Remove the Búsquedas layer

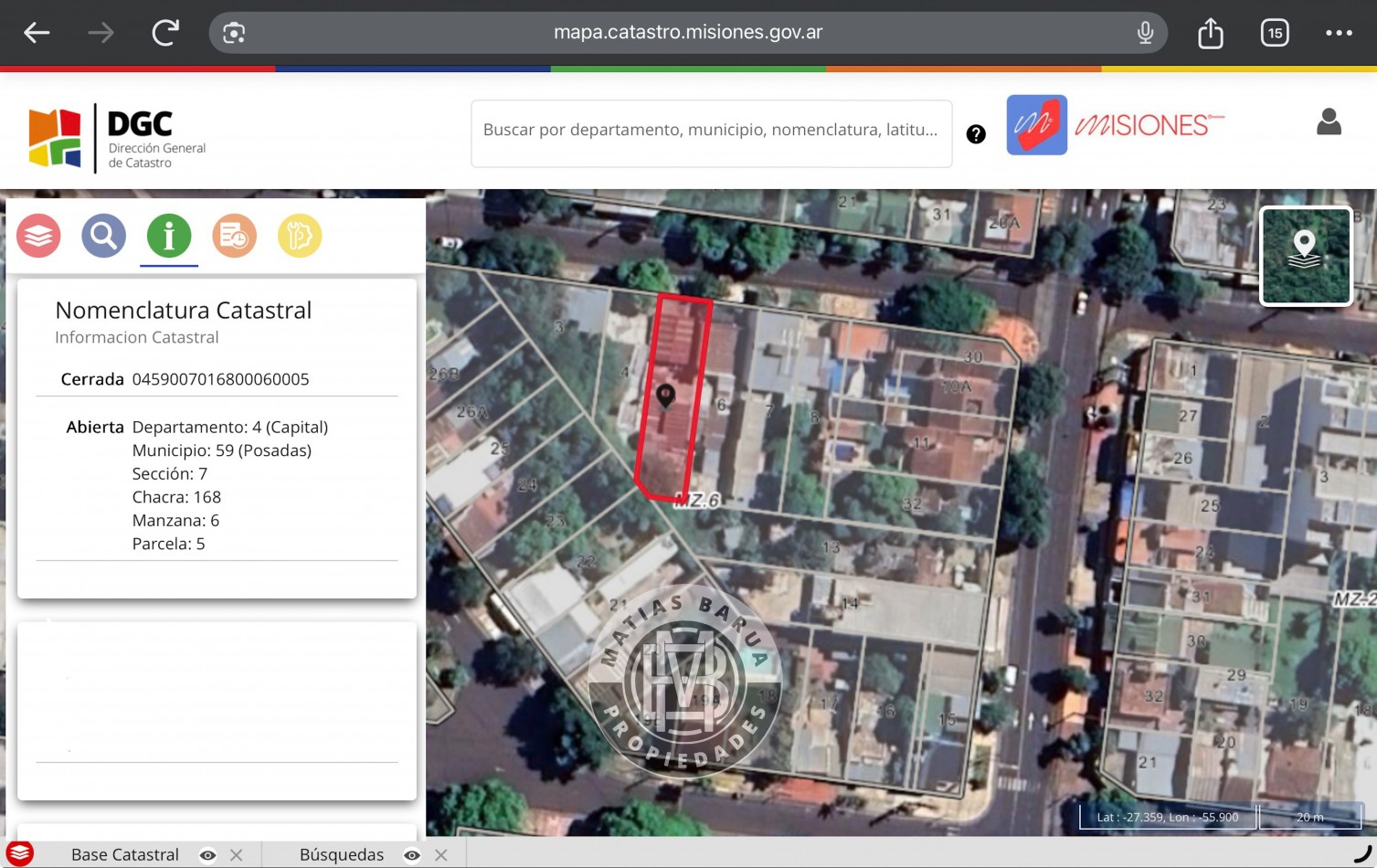pos(441,855)
